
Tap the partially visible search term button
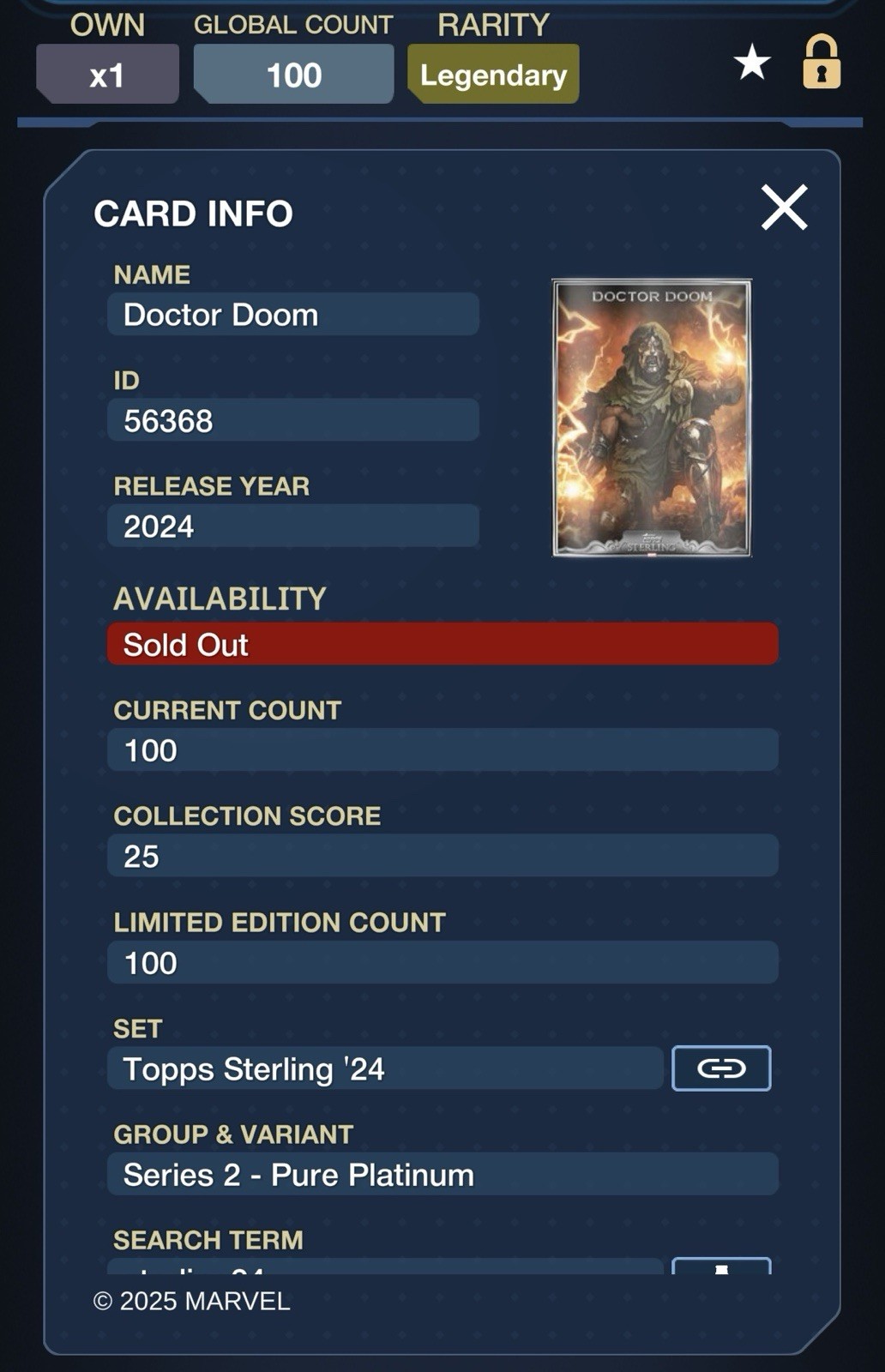pos(721,1266)
